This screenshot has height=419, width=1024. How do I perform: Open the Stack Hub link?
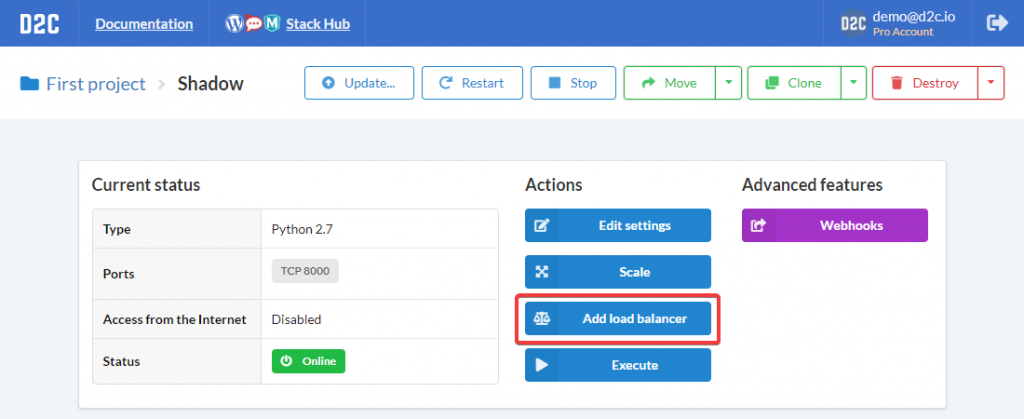coord(318,24)
